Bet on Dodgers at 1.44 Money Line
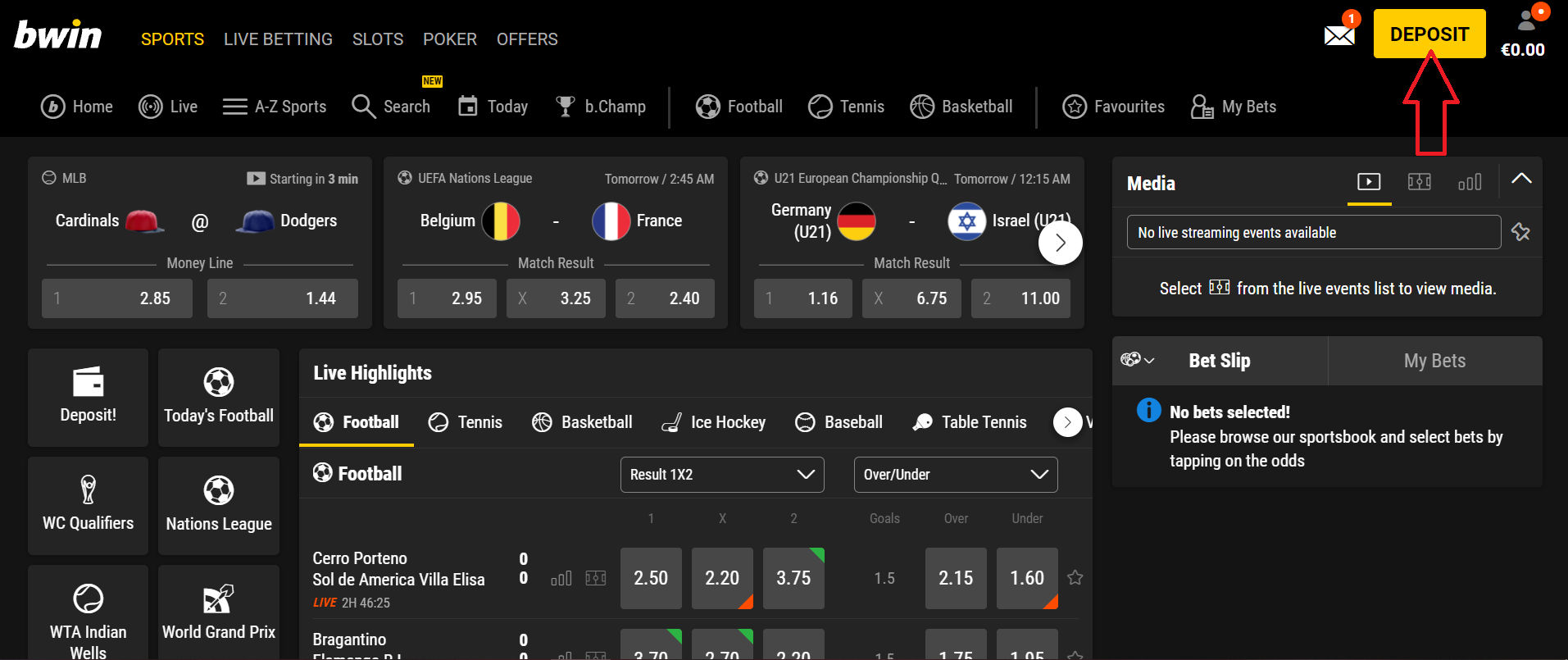 point(283,298)
